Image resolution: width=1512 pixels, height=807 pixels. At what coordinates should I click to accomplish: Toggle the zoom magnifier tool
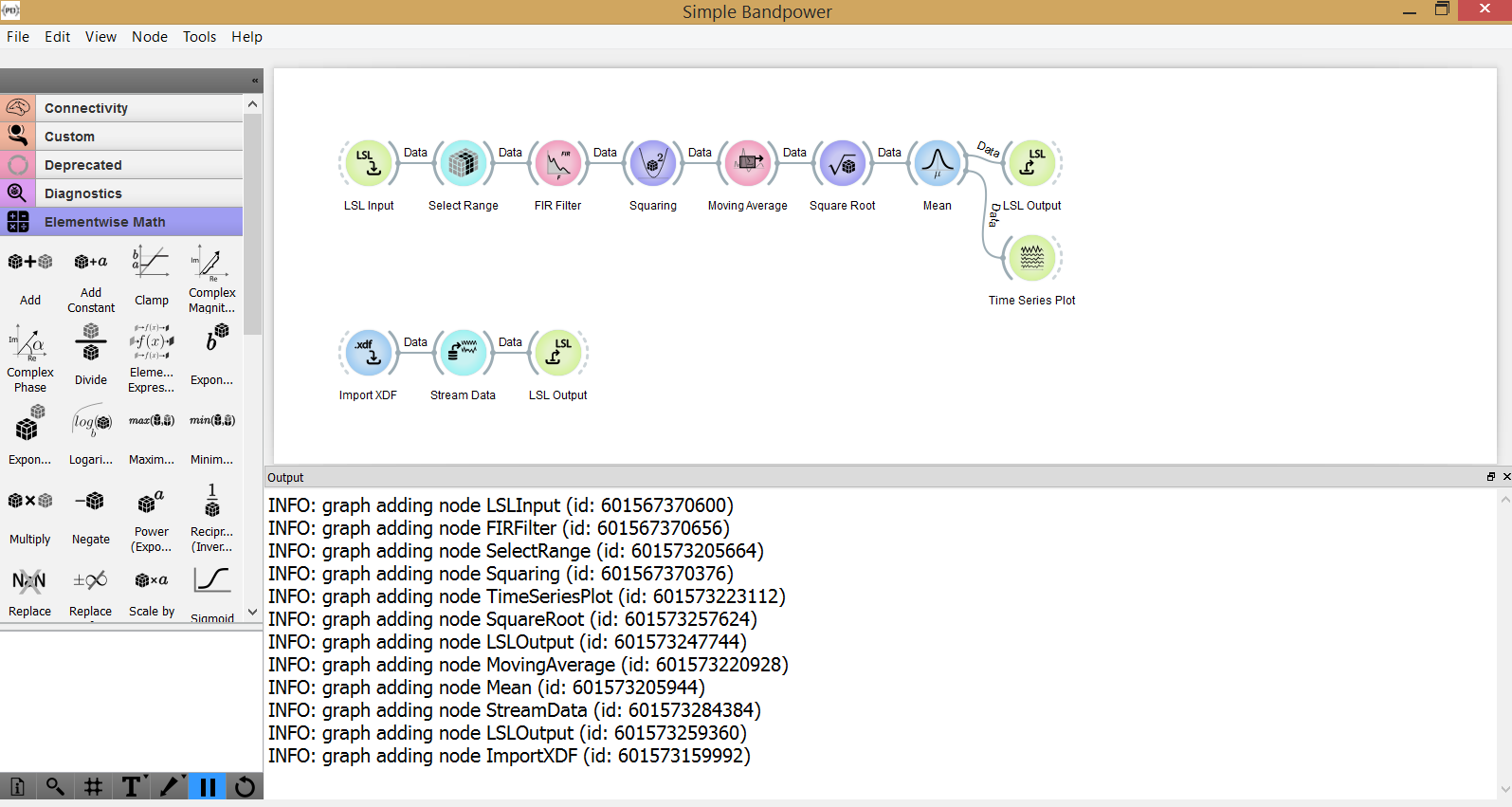[x=55, y=786]
